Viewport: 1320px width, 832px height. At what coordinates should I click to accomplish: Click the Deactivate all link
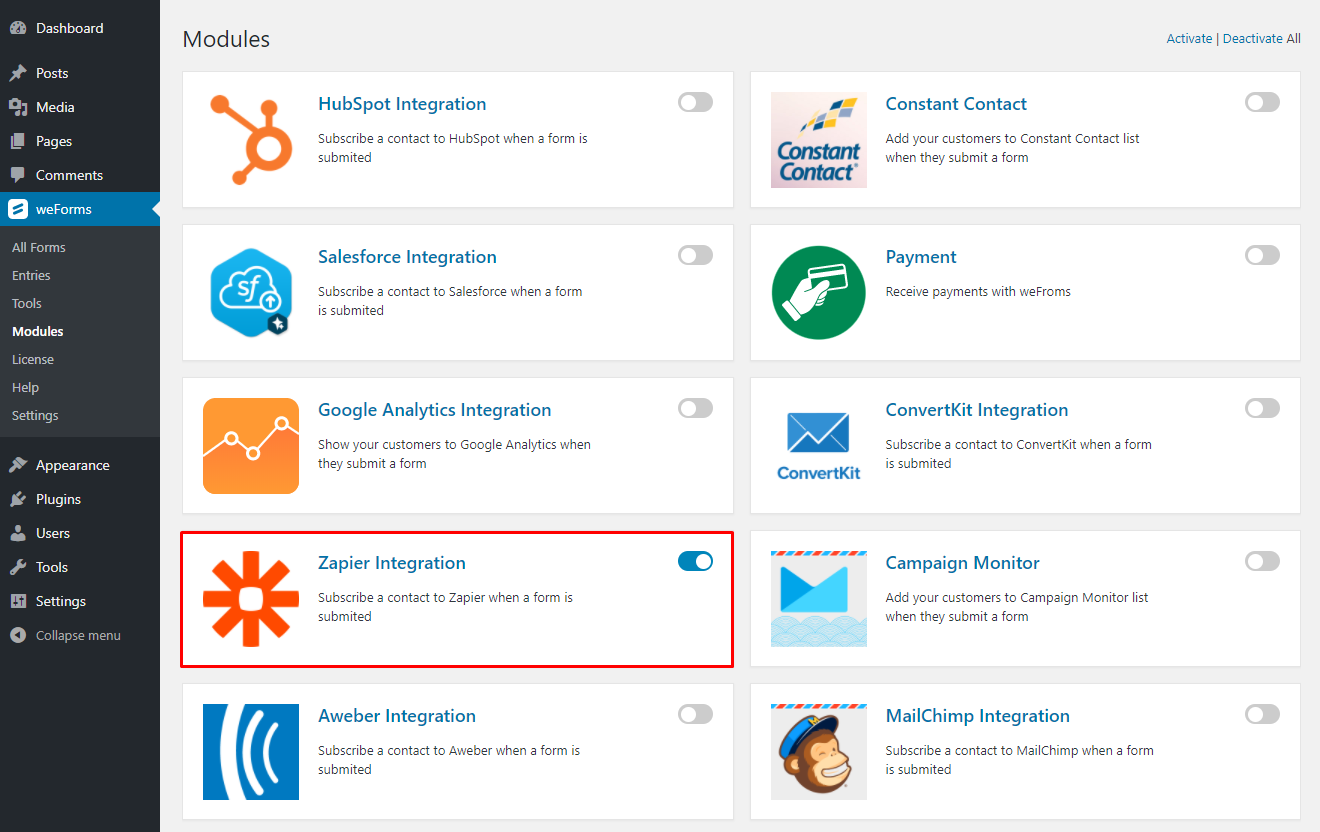tap(1252, 38)
